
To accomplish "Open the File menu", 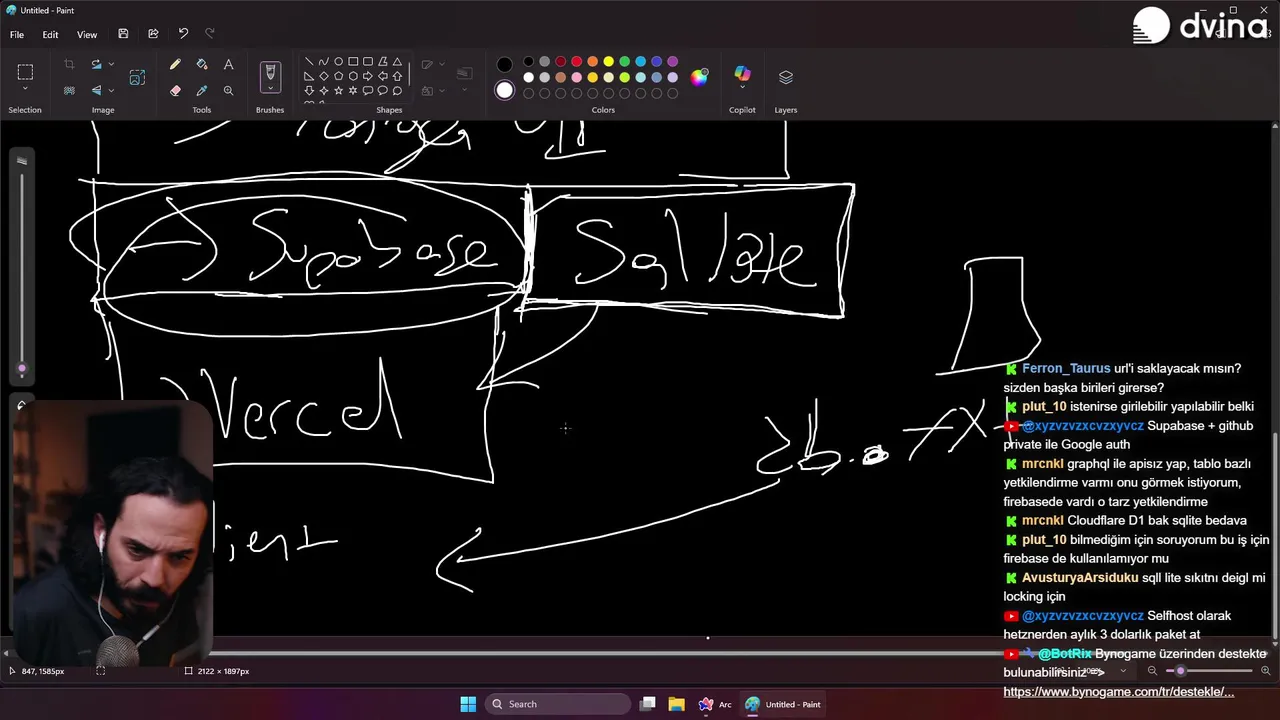I will point(17,34).
